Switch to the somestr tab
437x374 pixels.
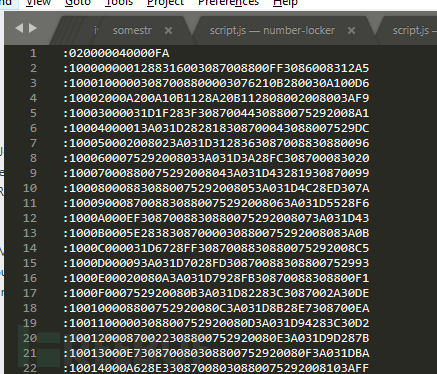pos(132,30)
